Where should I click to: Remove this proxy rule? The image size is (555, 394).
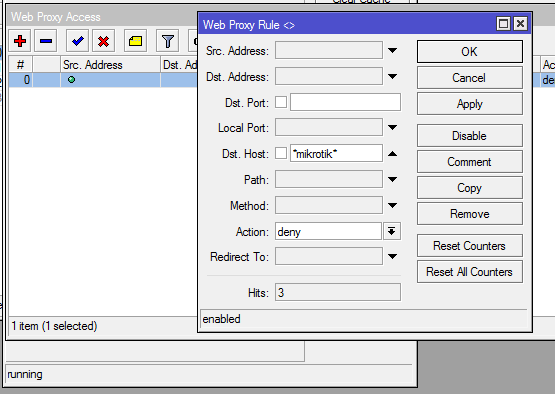(x=470, y=214)
